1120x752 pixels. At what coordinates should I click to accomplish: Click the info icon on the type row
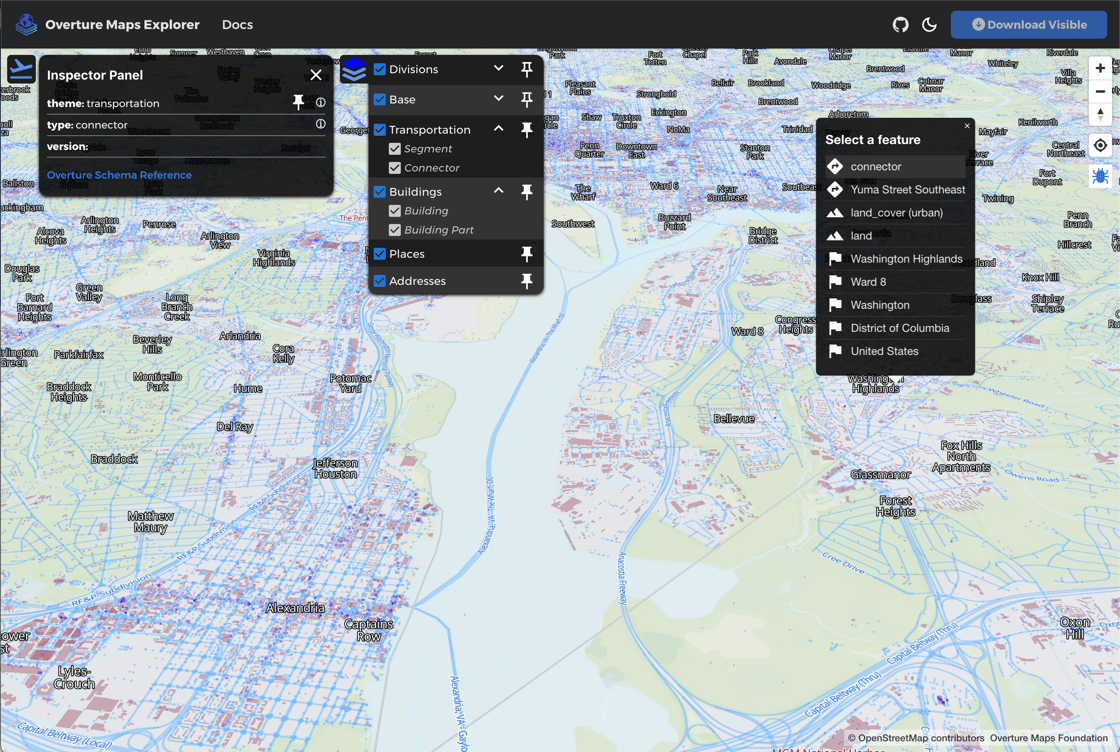coord(321,124)
